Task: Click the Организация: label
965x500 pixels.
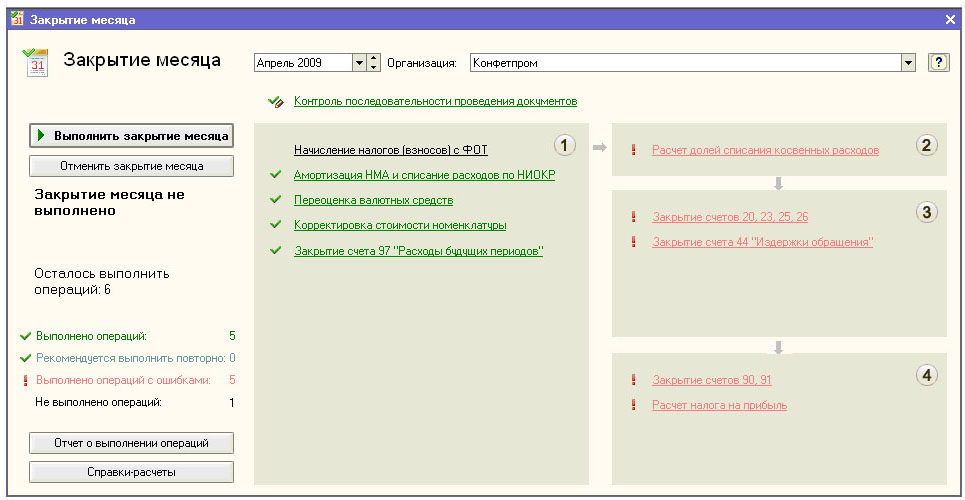Action: coord(422,63)
